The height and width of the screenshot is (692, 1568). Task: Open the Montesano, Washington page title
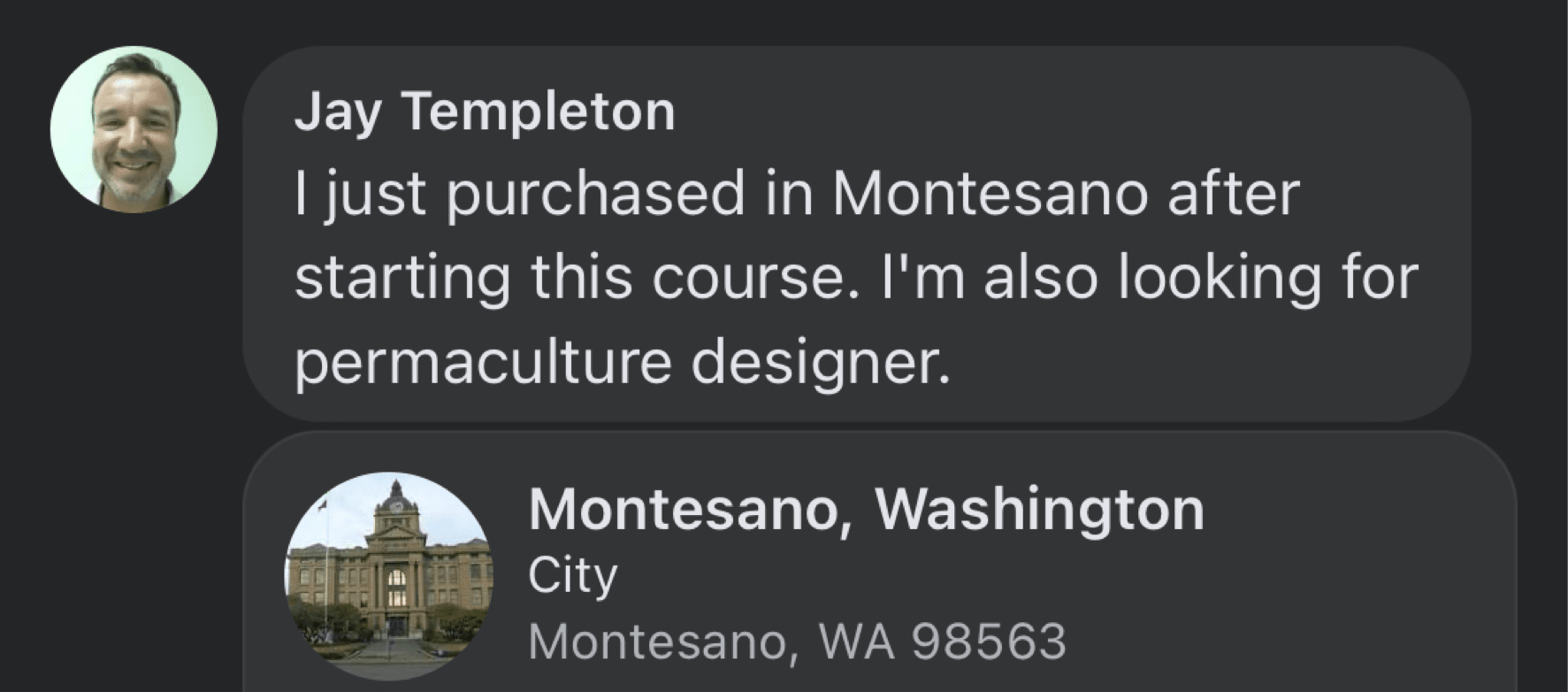[866, 509]
